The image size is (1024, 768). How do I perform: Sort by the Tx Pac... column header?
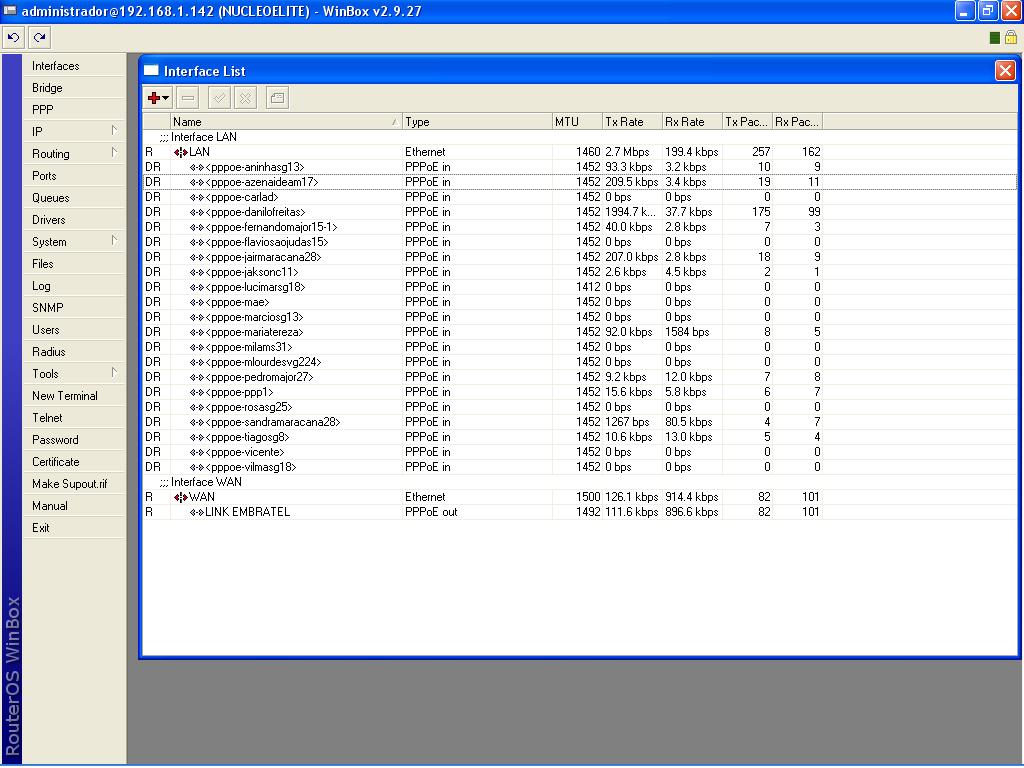click(747, 121)
